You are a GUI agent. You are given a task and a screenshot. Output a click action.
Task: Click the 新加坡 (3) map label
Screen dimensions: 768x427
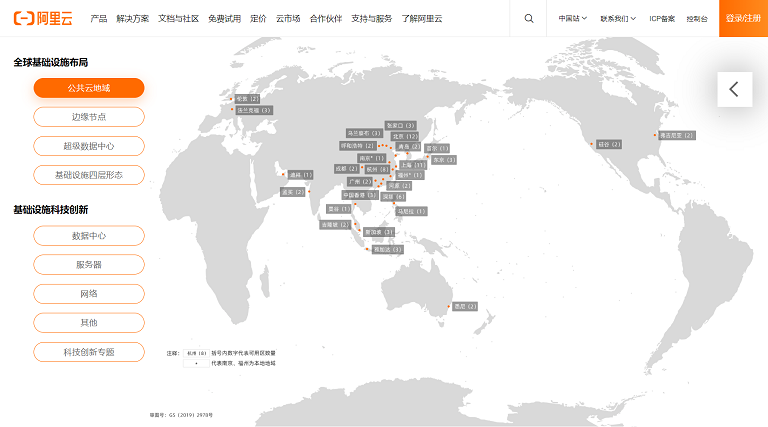[x=379, y=232]
